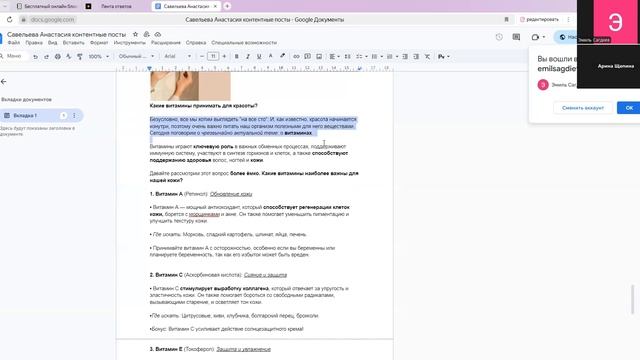
Task: Toggle bold formatting
Action: [x=236, y=56]
